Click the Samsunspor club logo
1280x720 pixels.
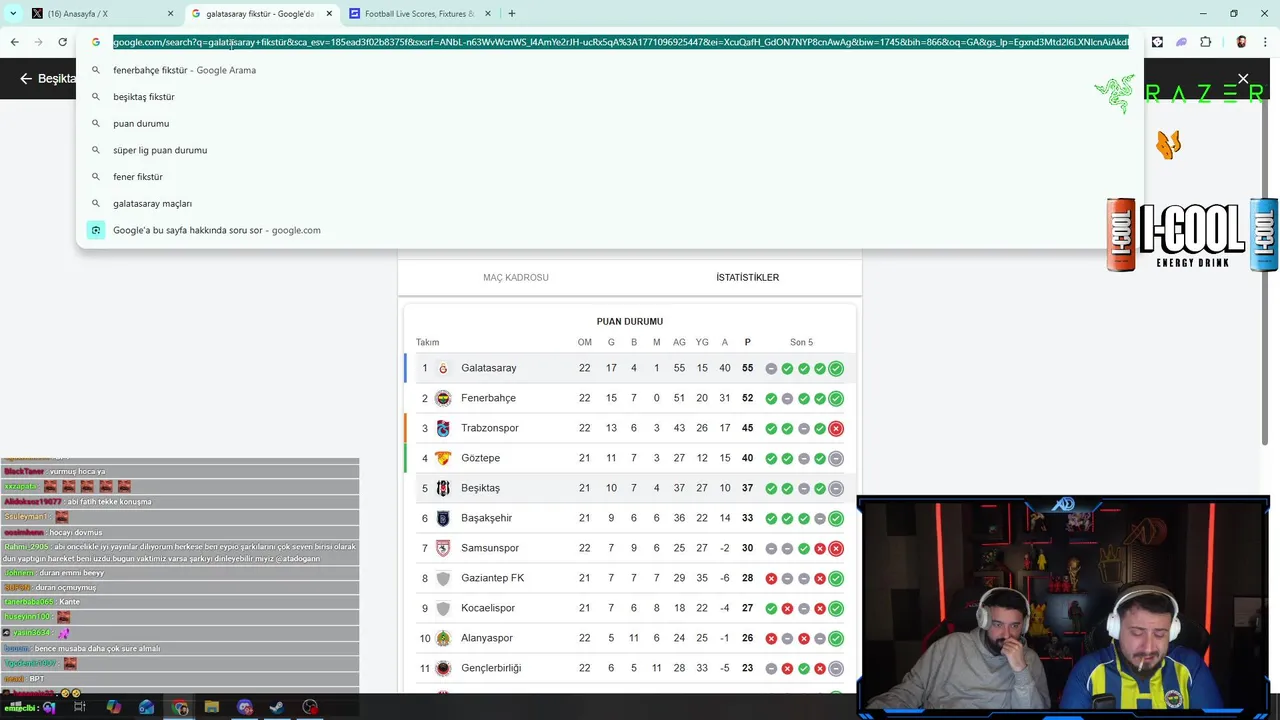tap(443, 548)
